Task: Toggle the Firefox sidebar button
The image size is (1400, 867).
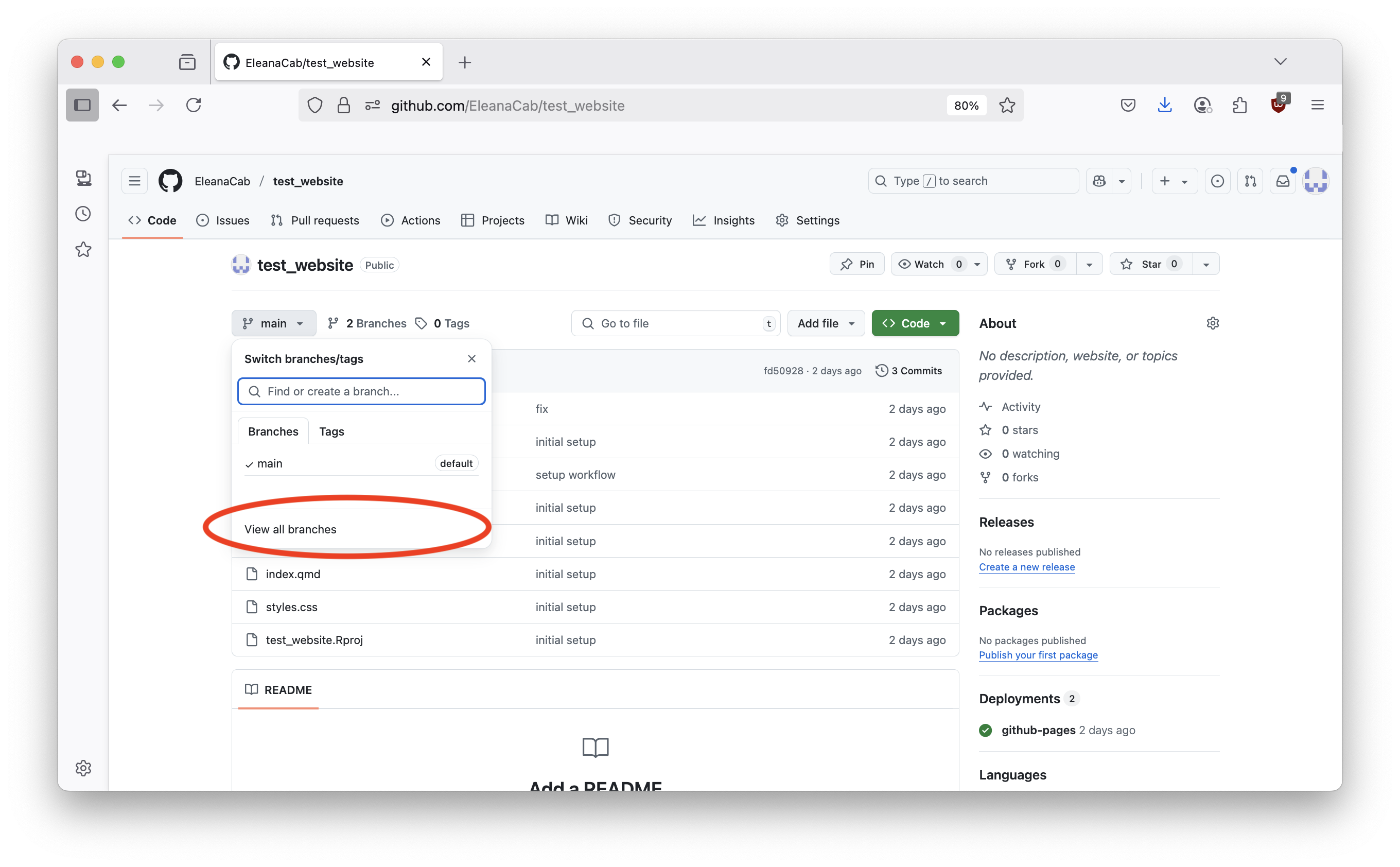Action: (82, 105)
